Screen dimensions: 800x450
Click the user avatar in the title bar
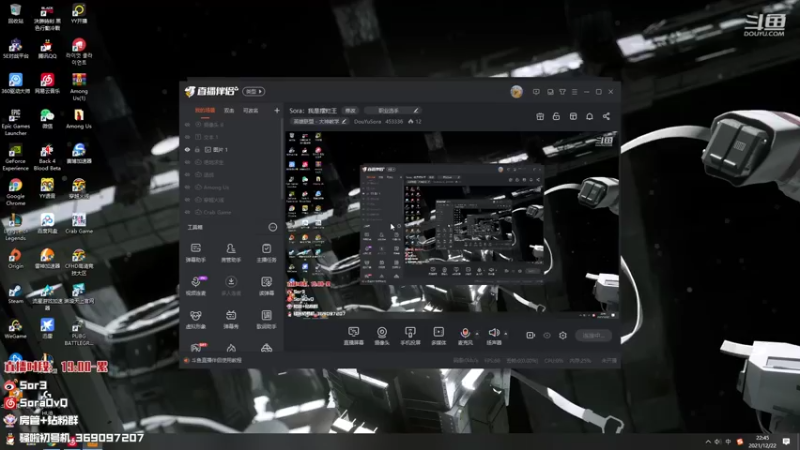pos(516,92)
